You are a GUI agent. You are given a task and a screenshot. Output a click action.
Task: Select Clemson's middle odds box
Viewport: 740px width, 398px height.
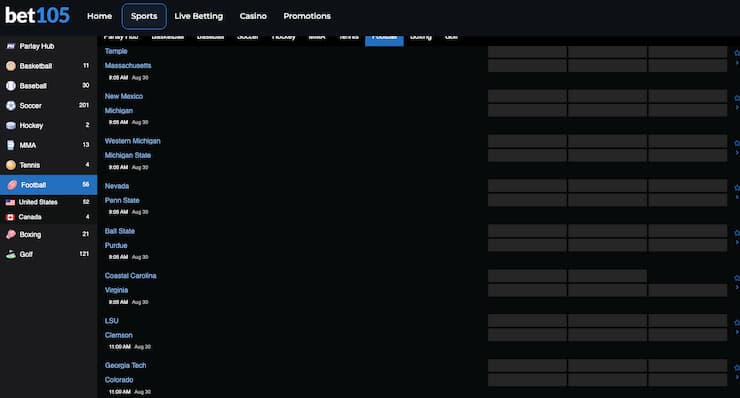607,335
